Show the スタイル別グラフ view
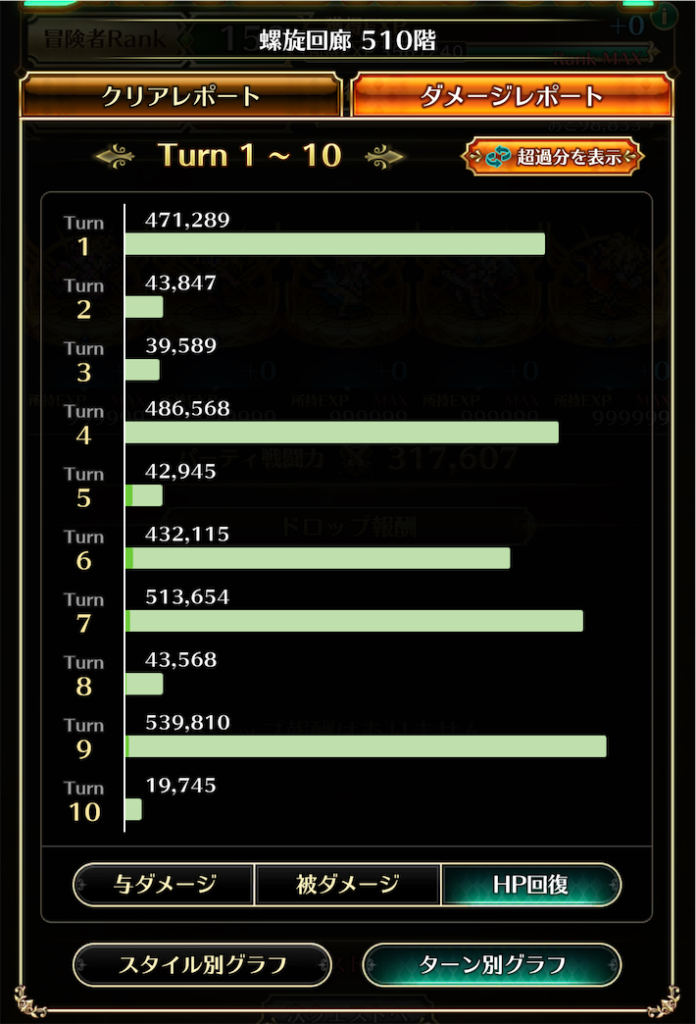 [202, 965]
